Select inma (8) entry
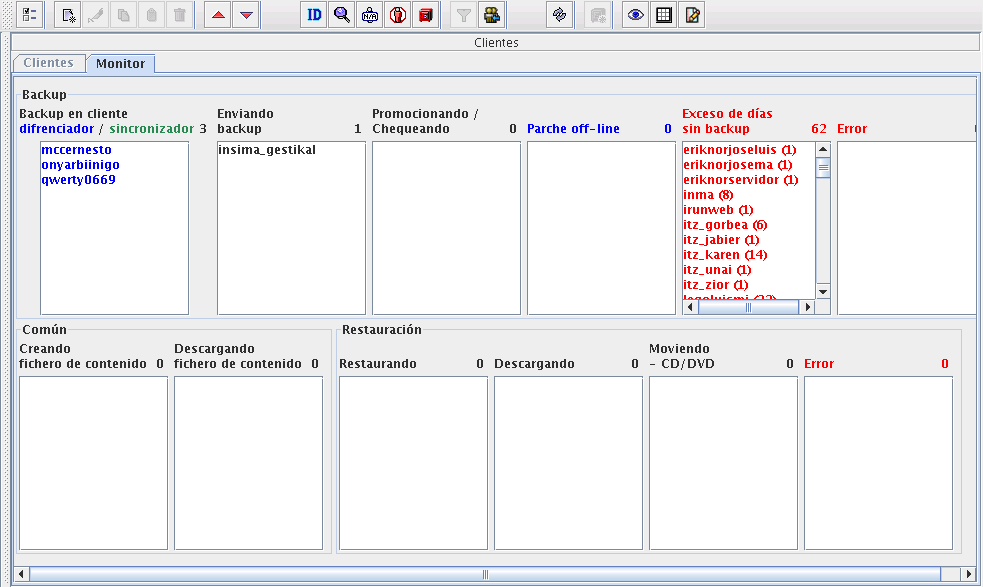Viewport: 983px width, 587px height. pos(708,195)
